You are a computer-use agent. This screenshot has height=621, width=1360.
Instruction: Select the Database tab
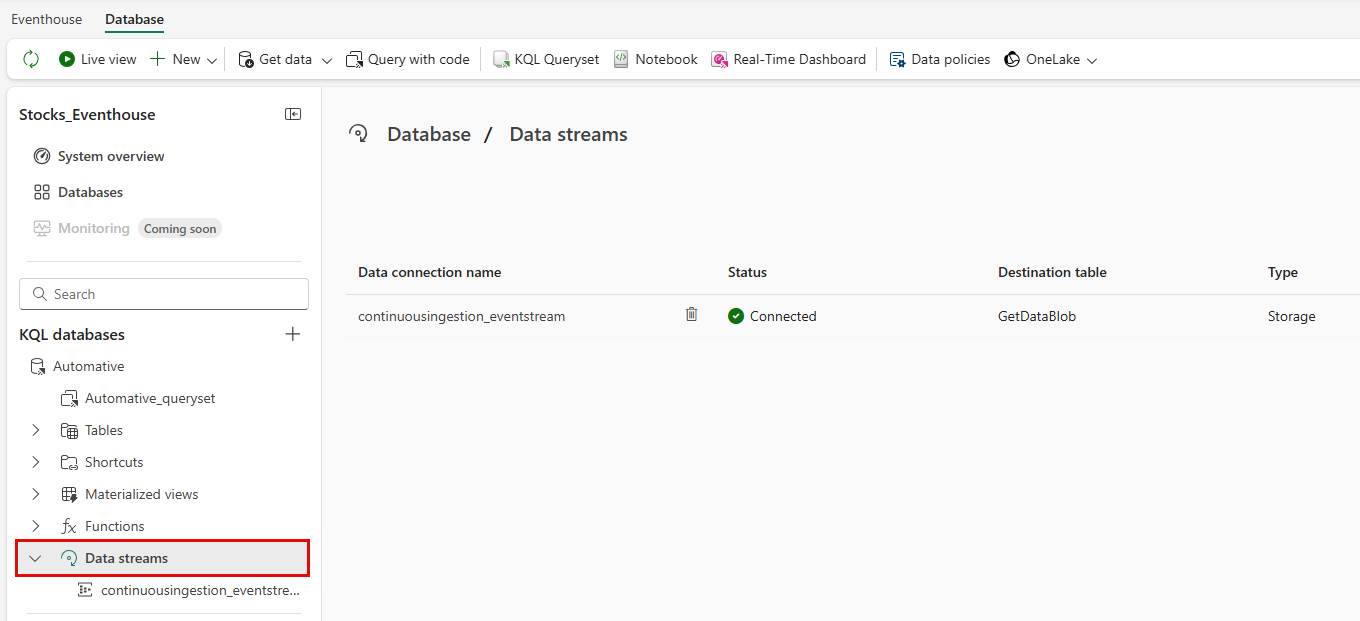134,19
